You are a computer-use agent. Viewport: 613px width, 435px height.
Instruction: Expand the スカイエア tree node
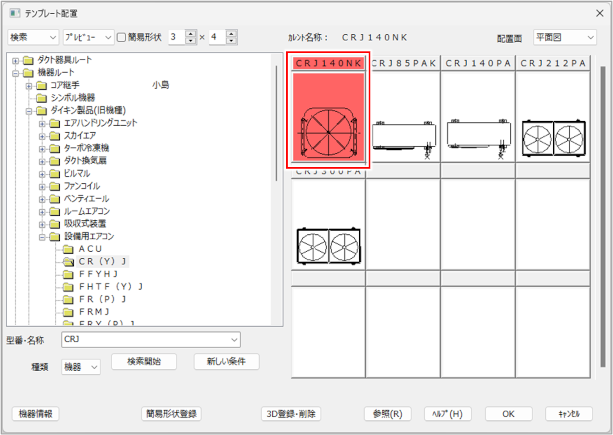[x=42, y=135]
